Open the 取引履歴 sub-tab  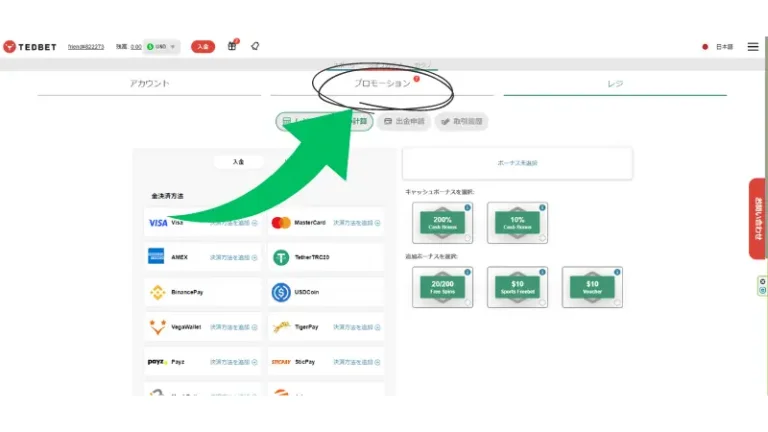(461, 121)
